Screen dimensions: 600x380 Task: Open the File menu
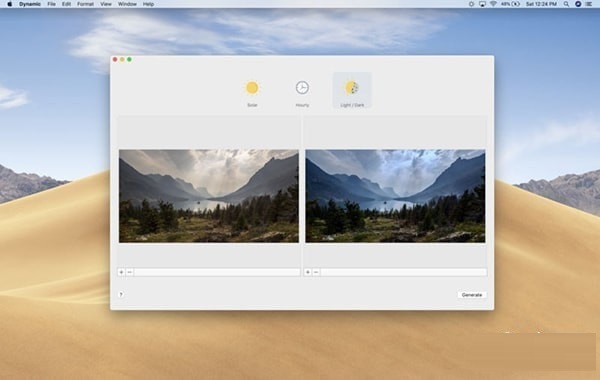[51, 4]
